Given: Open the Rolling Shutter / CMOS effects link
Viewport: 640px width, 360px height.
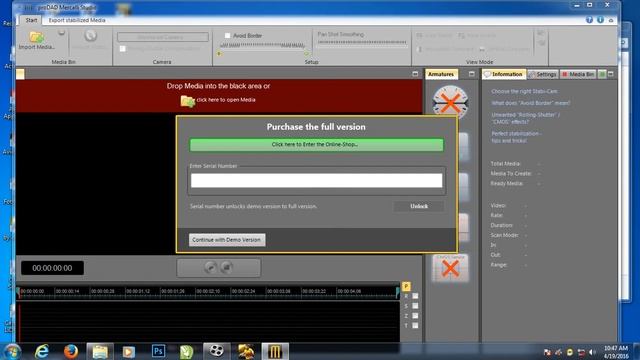Looking at the screenshot, I should (x=525, y=118).
